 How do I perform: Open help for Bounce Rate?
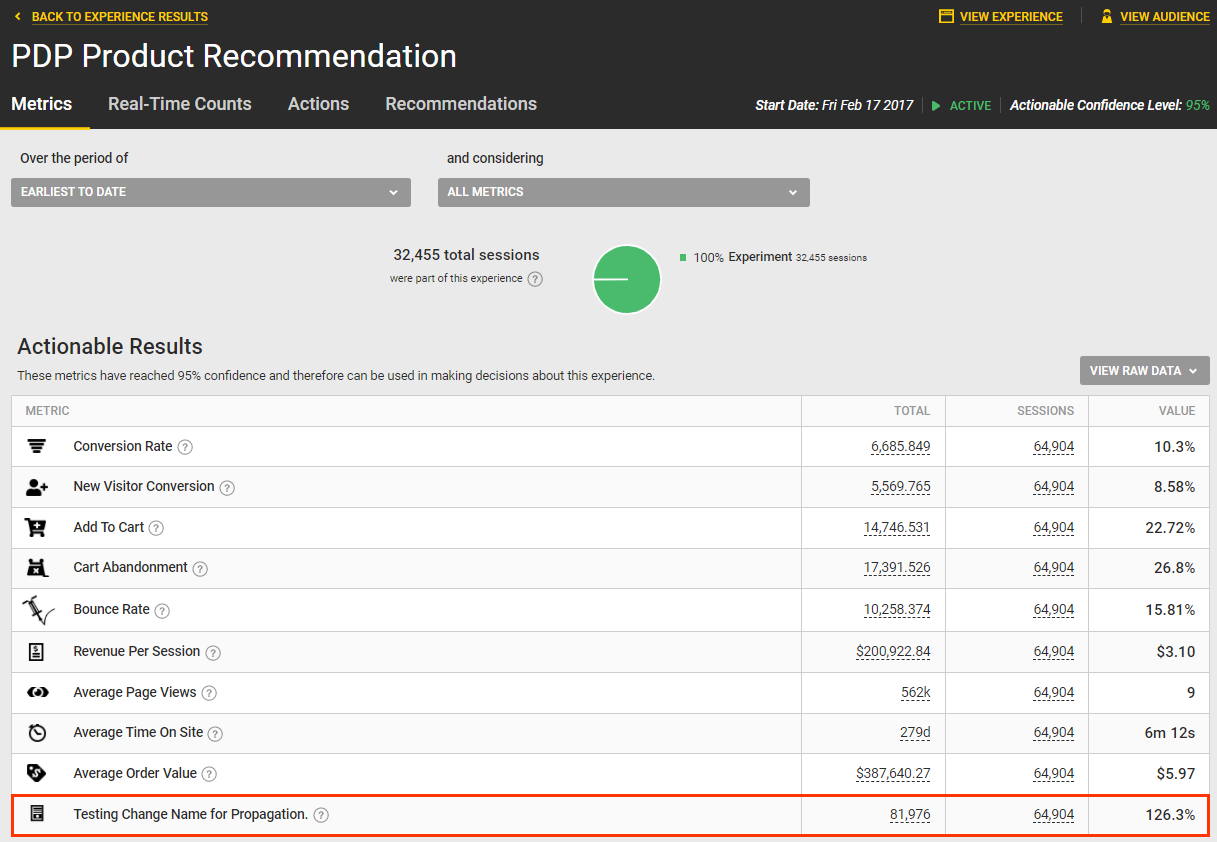click(x=162, y=611)
